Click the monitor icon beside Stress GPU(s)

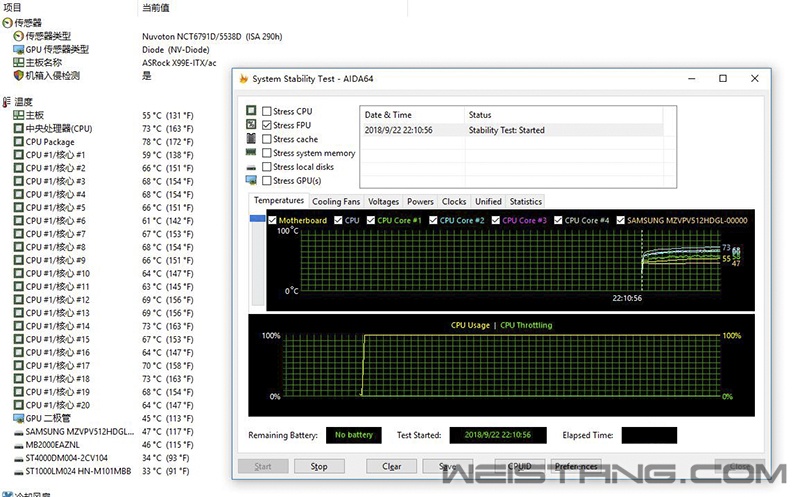click(x=251, y=181)
